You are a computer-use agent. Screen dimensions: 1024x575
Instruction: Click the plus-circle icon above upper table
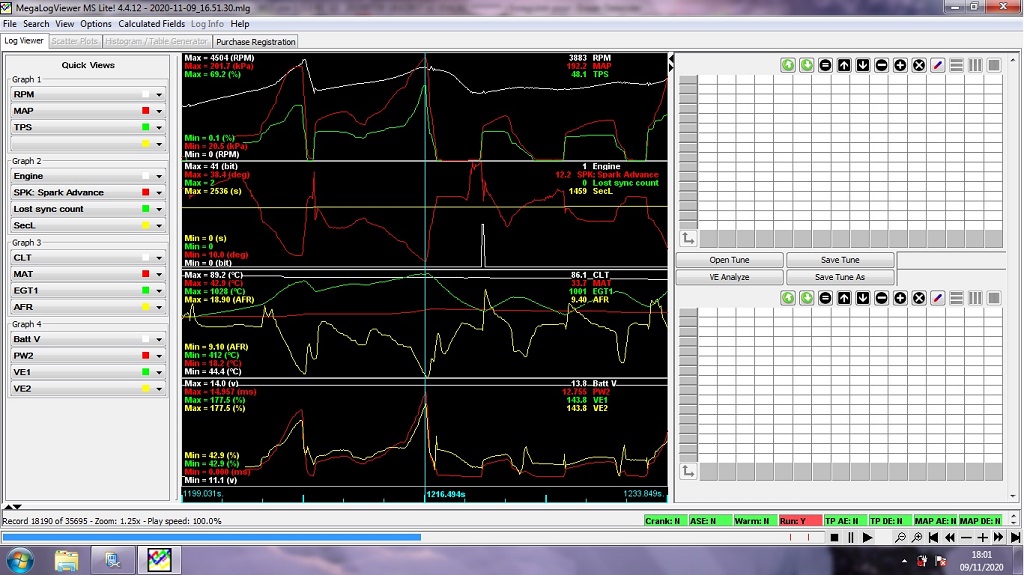tap(900, 65)
